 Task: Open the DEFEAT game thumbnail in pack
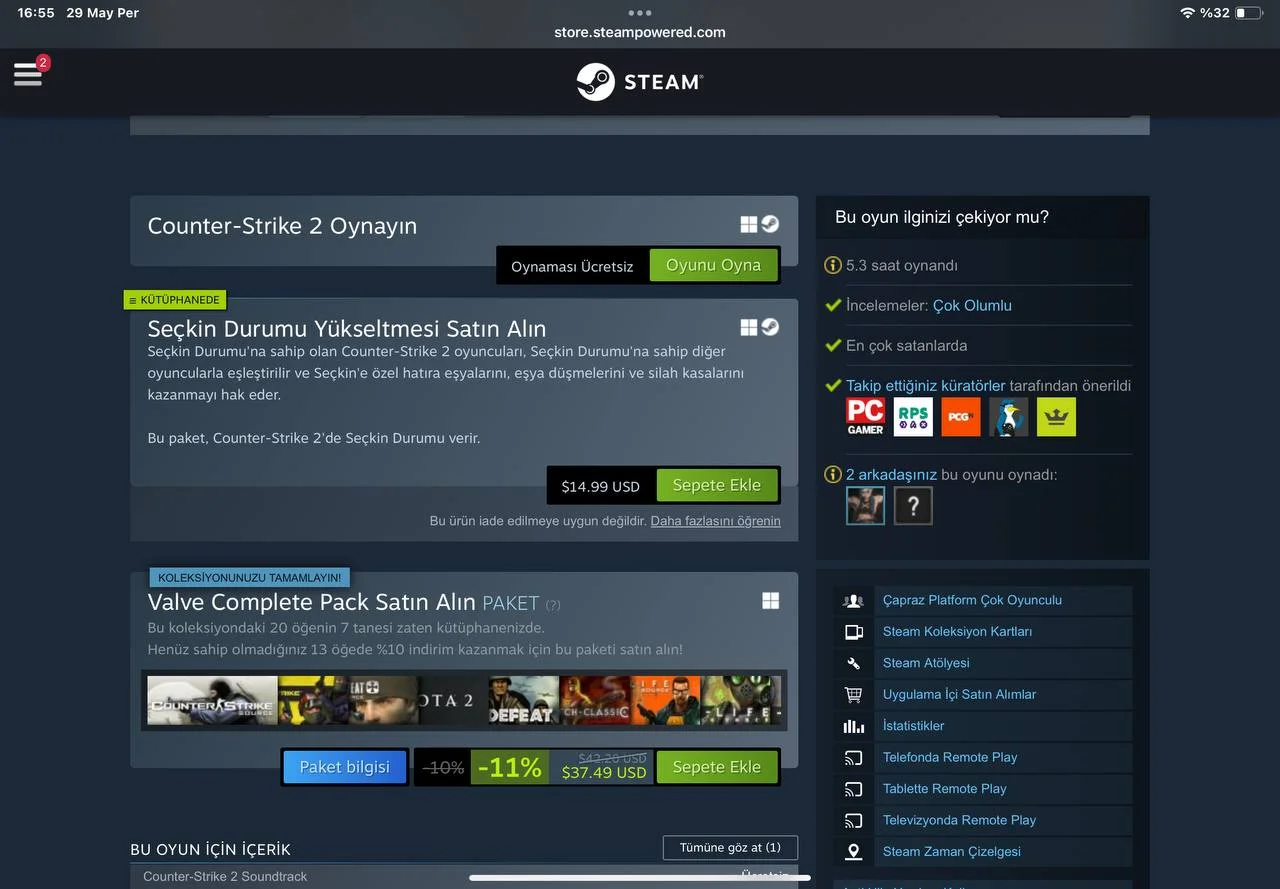point(524,700)
